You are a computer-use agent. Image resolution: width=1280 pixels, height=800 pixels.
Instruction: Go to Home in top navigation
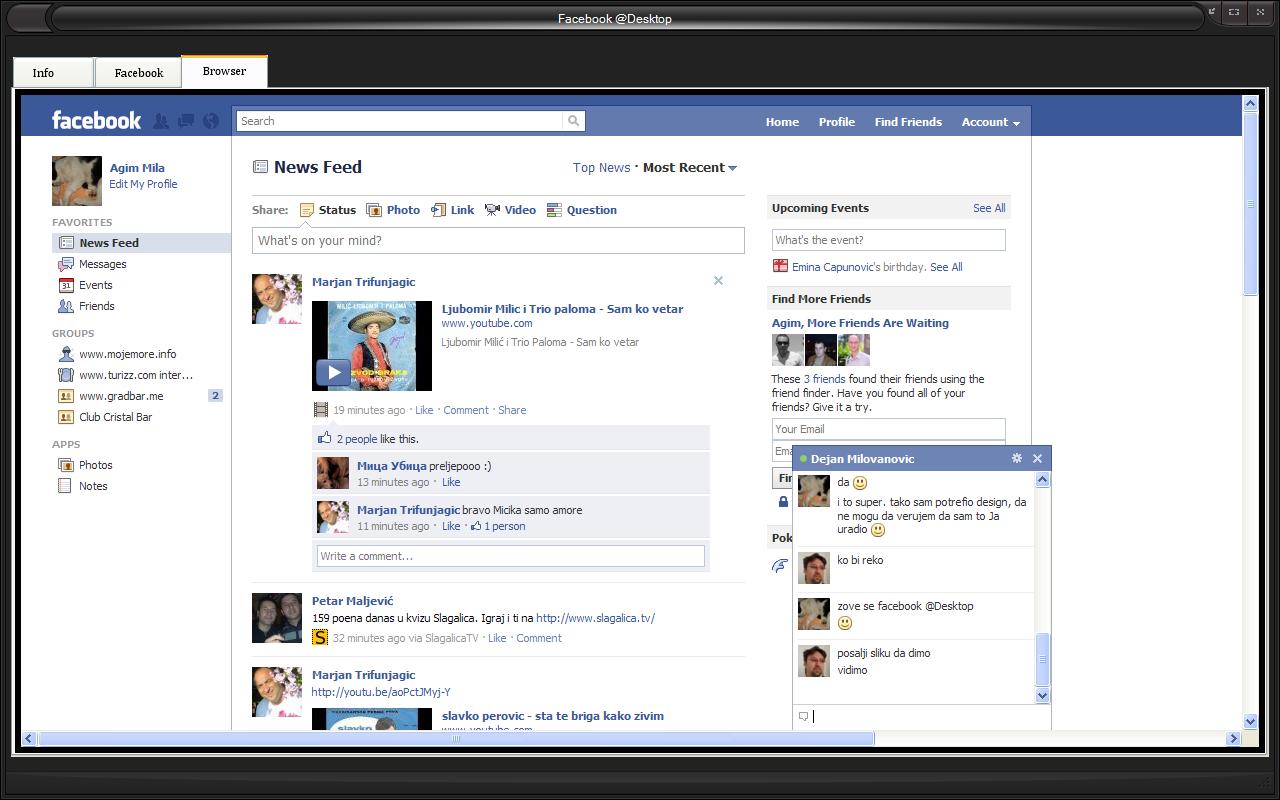[x=782, y=122]
